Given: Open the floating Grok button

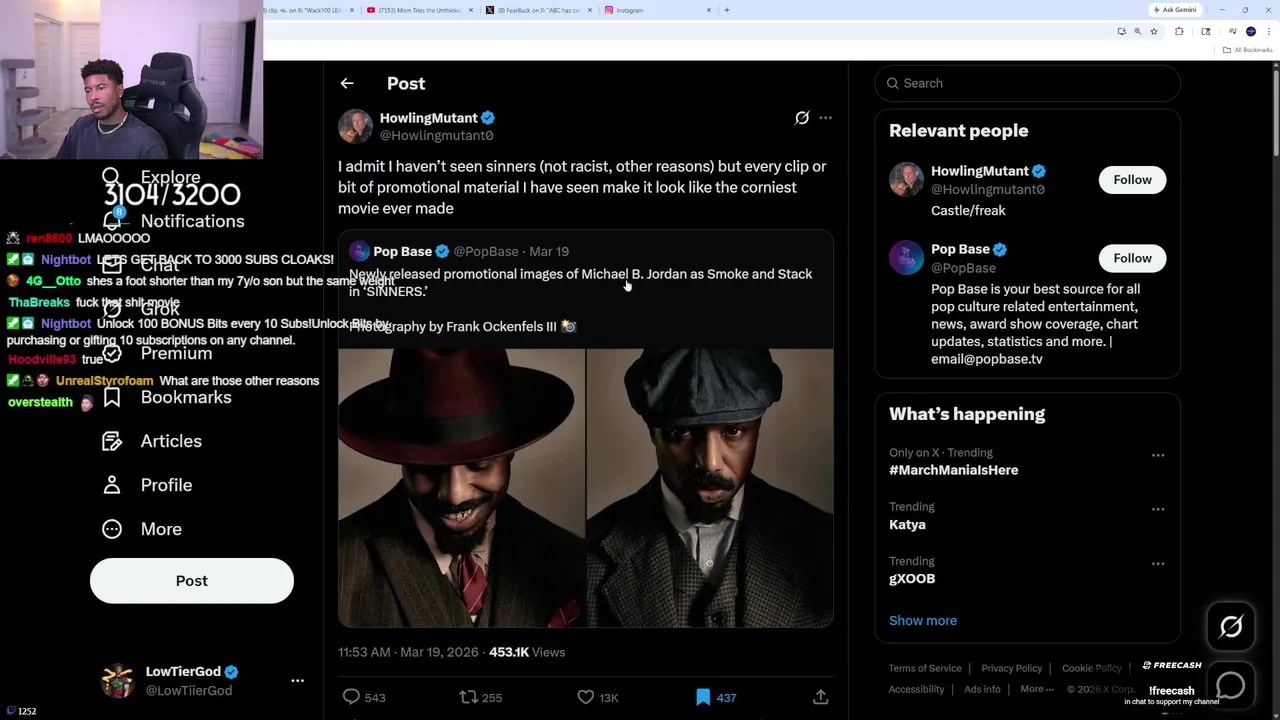Looking at the screenshot, I should tap(1231, 627).
